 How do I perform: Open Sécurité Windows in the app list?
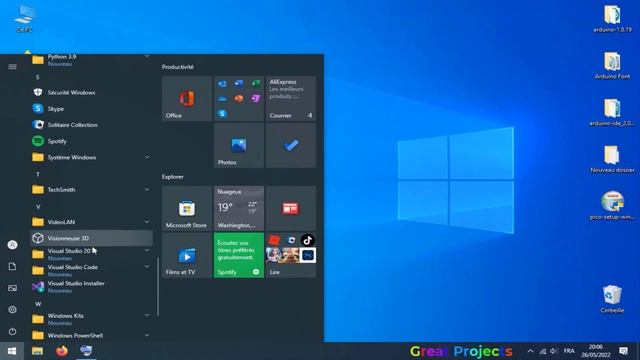[x=91, y=93]
